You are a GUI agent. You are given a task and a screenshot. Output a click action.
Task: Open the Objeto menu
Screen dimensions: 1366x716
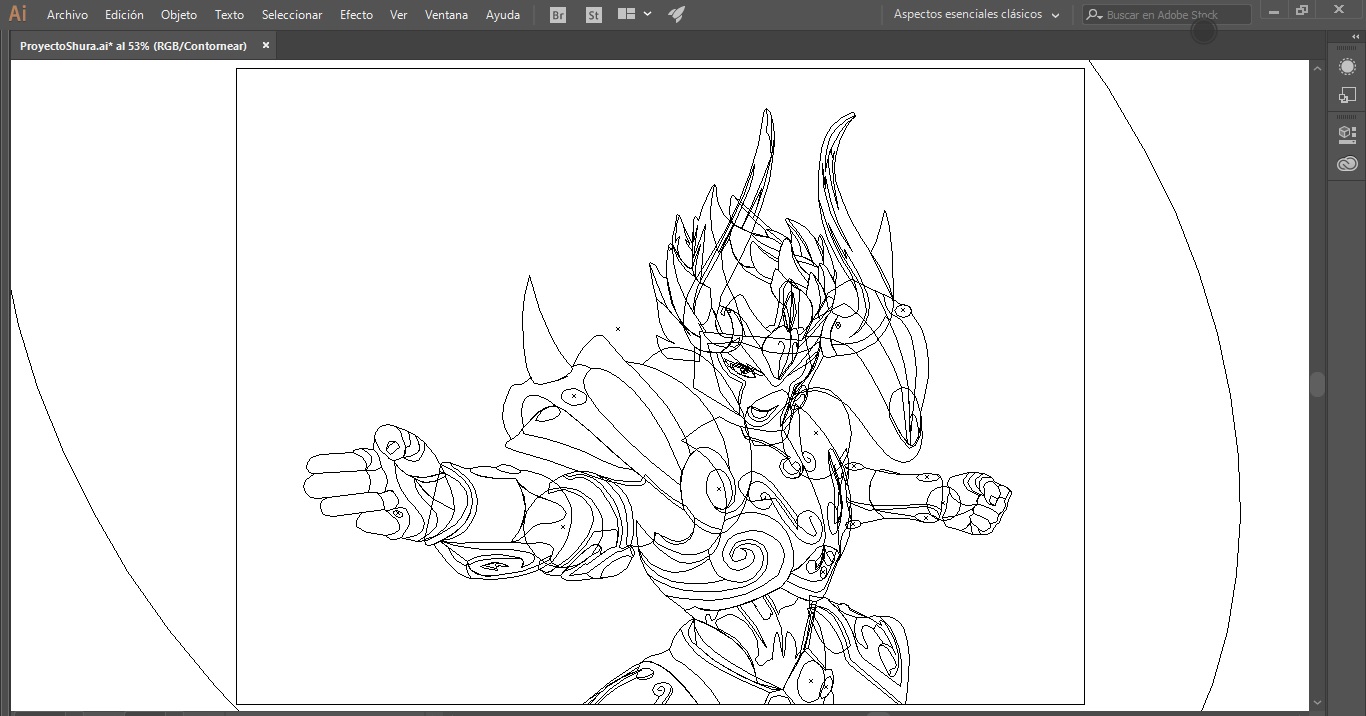(x=179, y=15)
